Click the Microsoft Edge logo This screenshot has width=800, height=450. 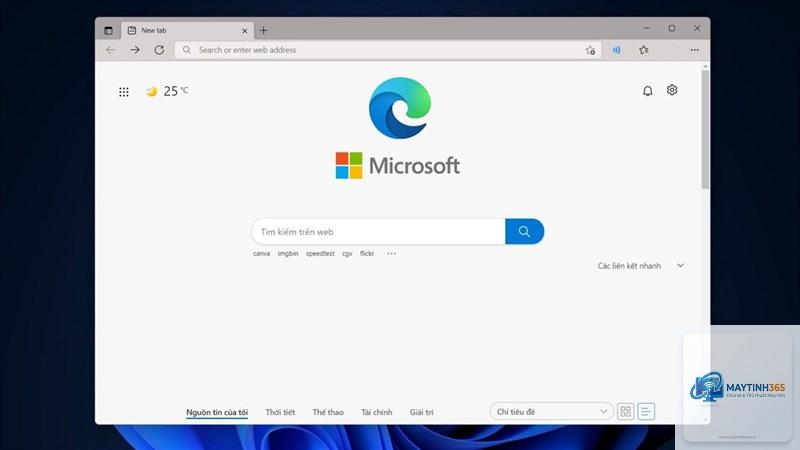[x=400, y=108]
